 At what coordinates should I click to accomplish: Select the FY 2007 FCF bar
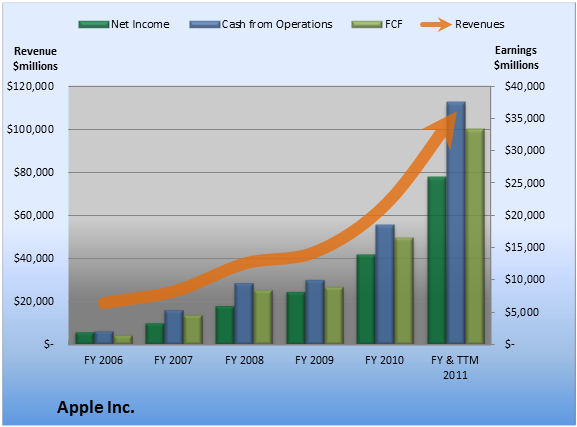[193, 330]
